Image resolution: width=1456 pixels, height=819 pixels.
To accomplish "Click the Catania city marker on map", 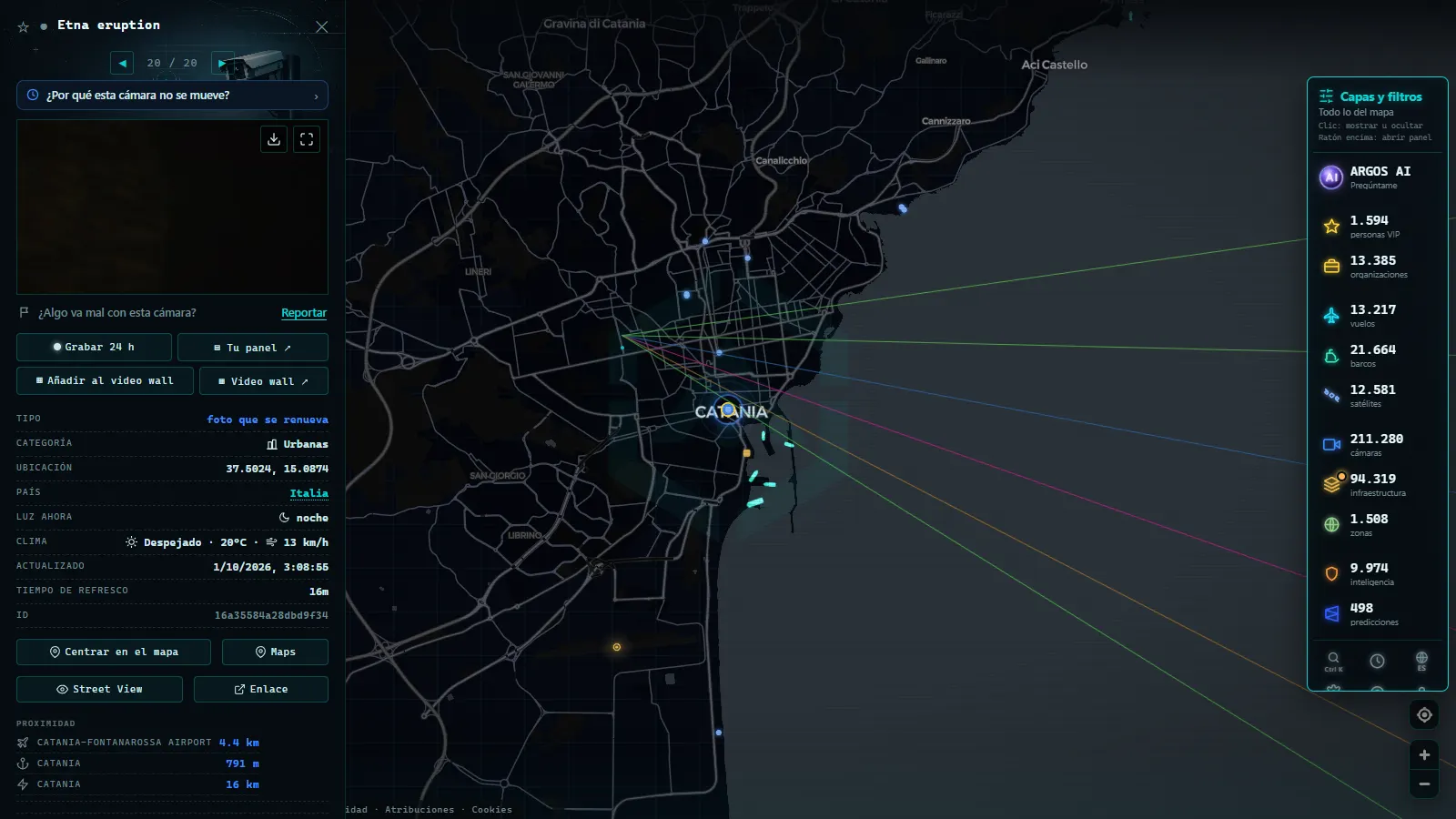I will coord(728,411).
